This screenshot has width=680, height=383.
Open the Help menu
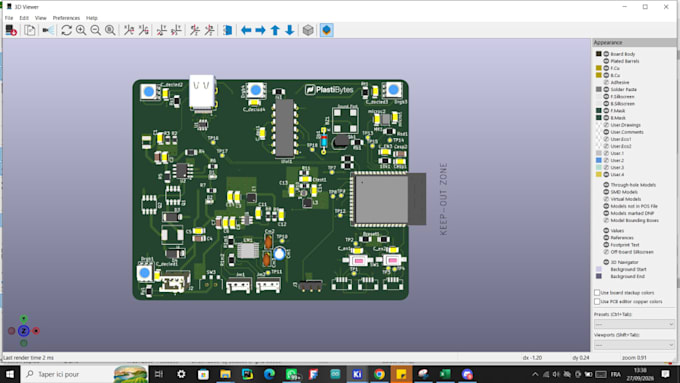(x=92, y=18)
